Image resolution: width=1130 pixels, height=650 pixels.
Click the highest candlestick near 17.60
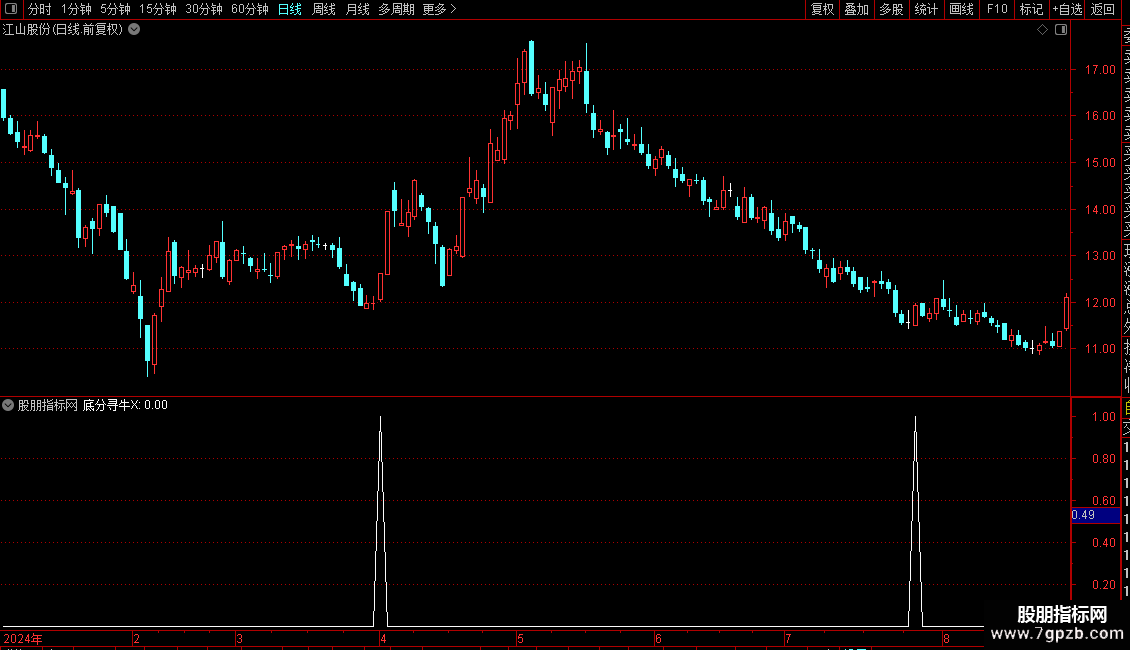coord(532,68)
